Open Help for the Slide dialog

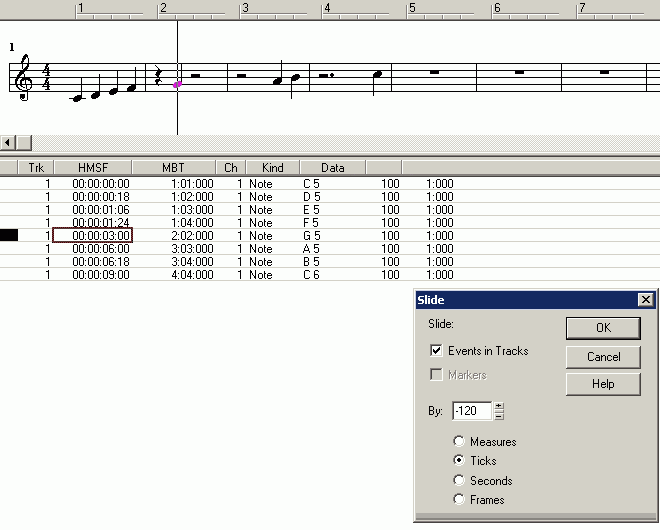coord(603,384)
